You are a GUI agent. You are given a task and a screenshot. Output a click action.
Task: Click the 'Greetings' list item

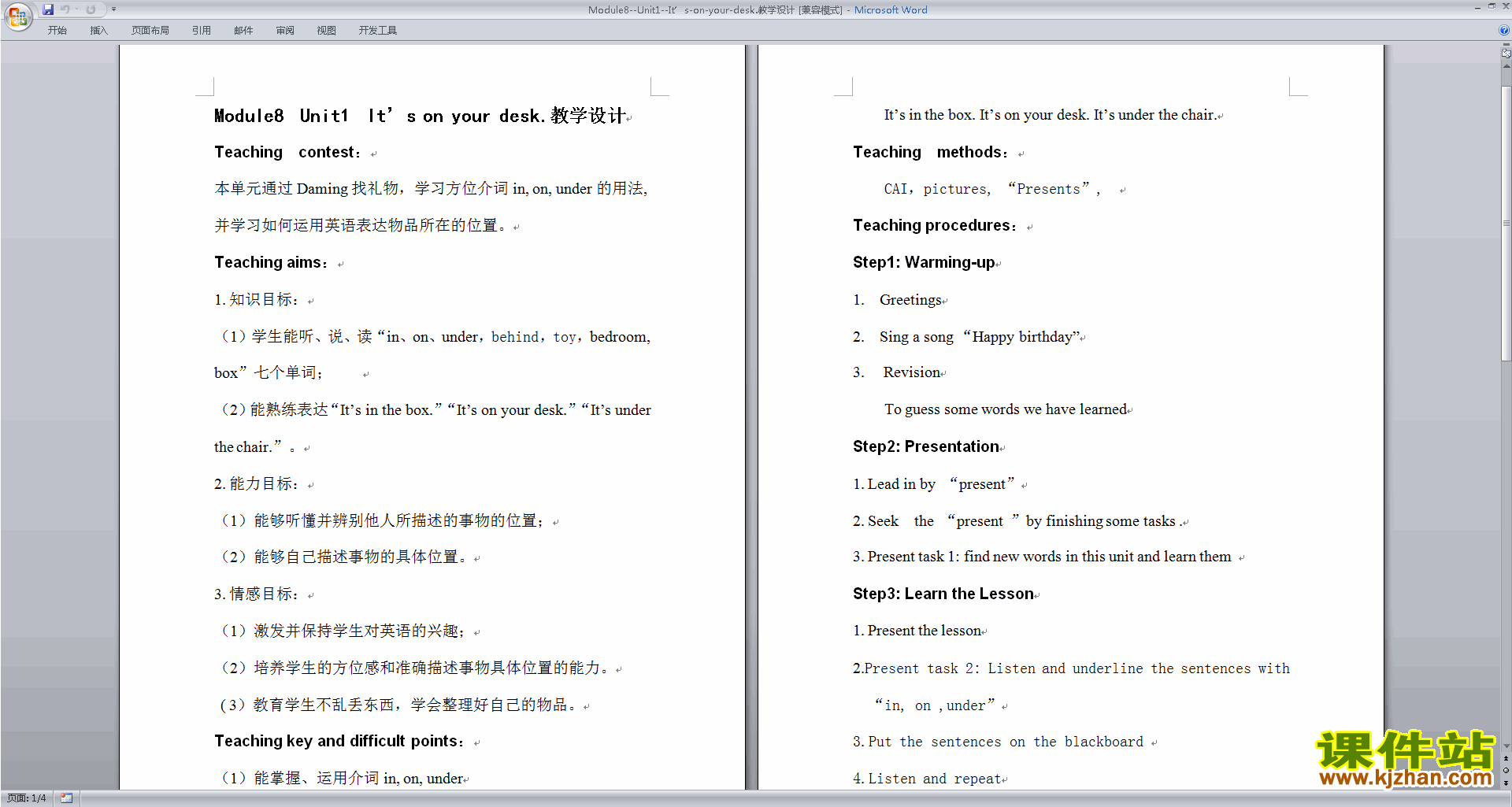910,300
